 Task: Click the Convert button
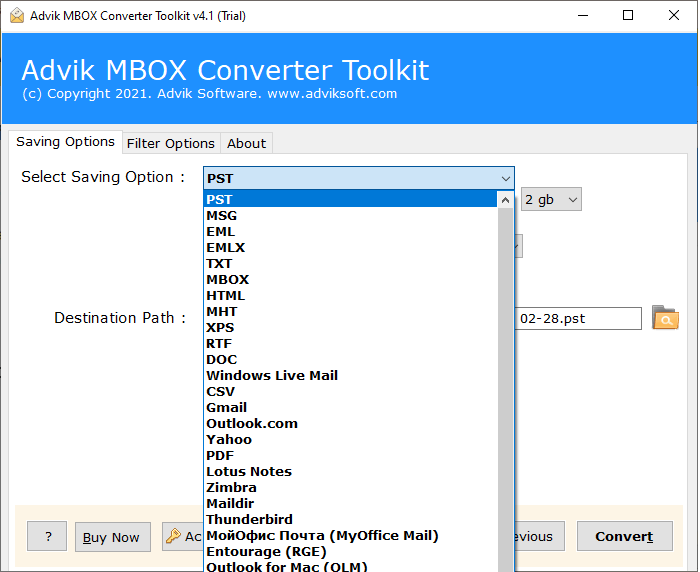[625, 536]
